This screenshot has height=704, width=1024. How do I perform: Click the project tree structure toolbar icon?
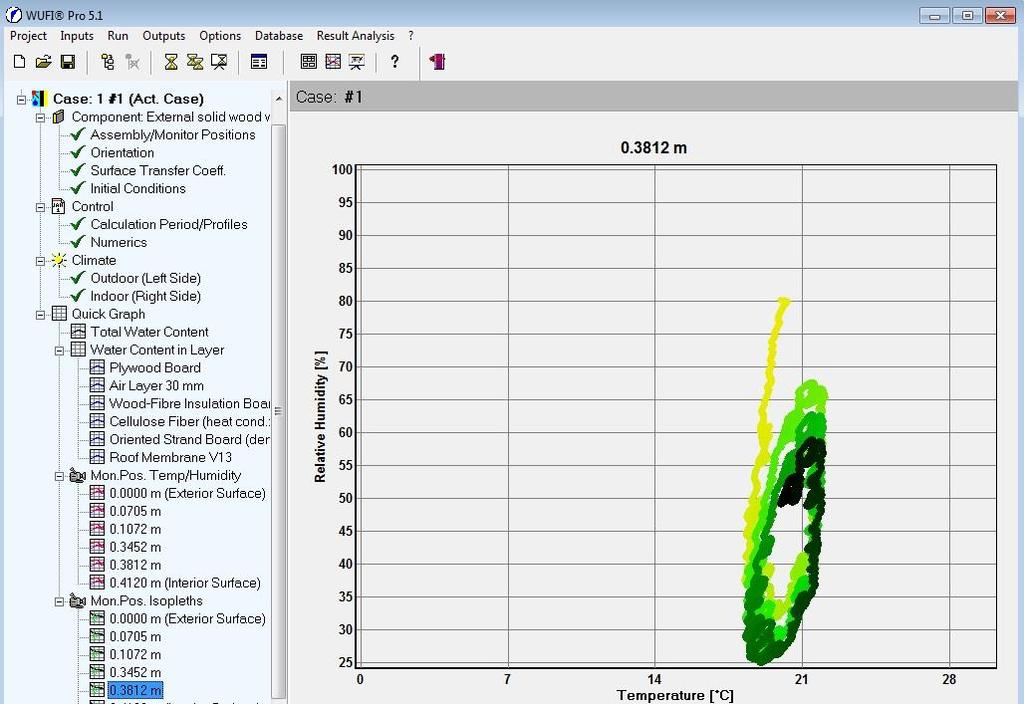pos(108,61)
